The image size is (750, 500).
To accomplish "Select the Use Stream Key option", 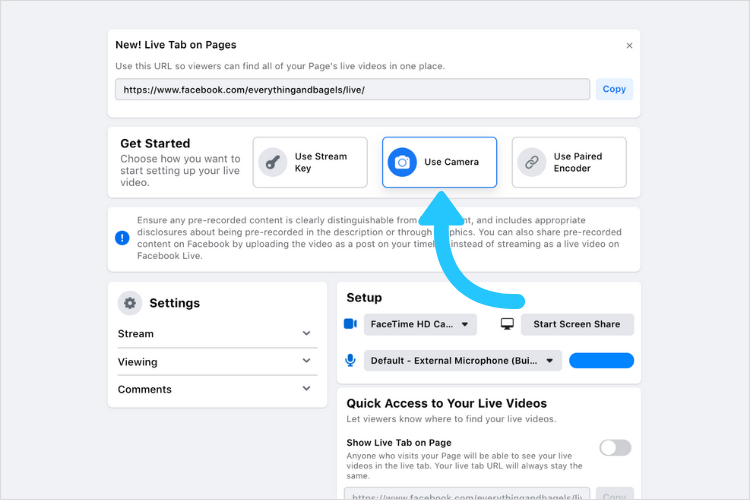I will pos(310,162).
